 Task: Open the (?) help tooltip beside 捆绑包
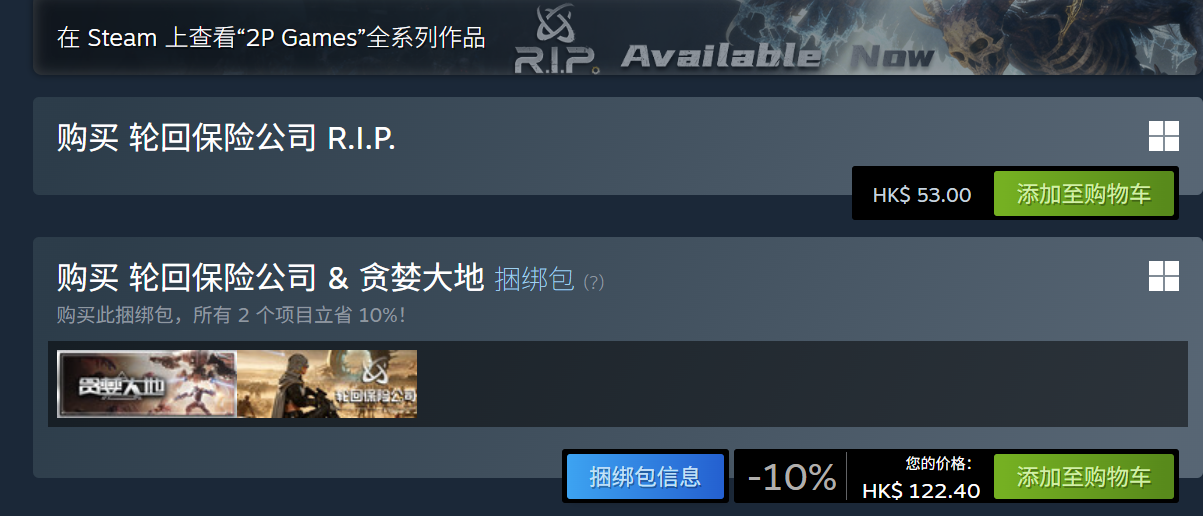click(593, 282)
